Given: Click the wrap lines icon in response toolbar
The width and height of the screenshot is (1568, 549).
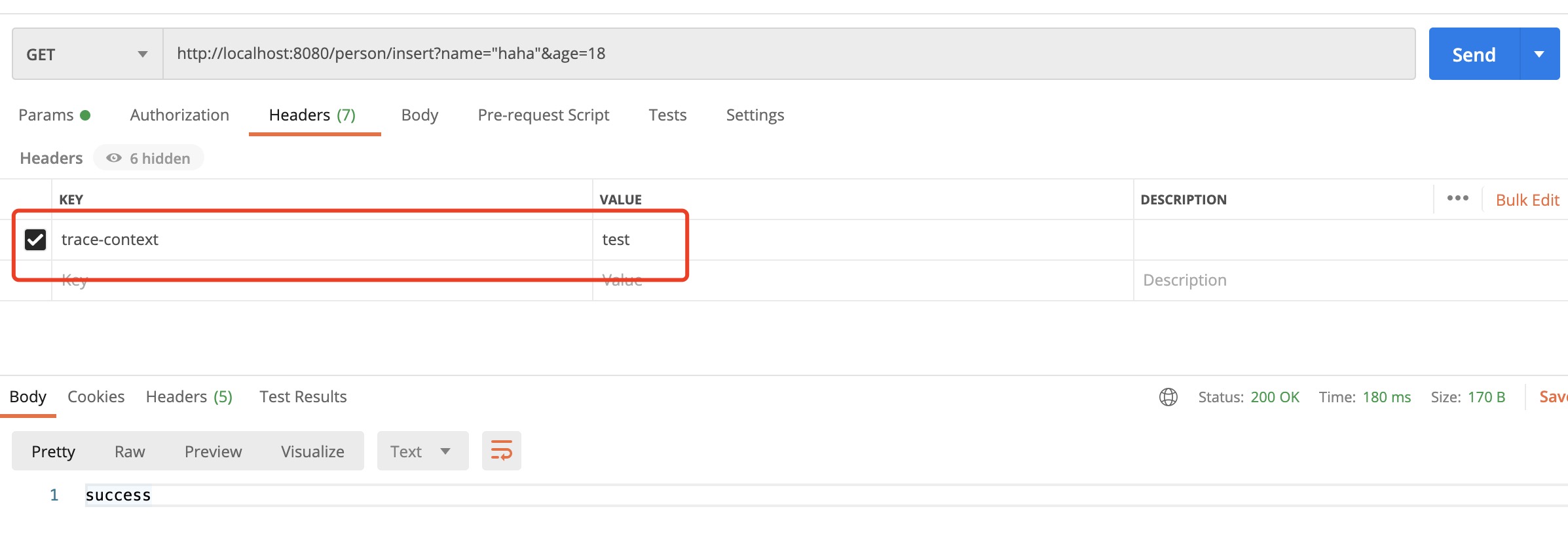Looking at the screenshot, I should tap(501, 451).
